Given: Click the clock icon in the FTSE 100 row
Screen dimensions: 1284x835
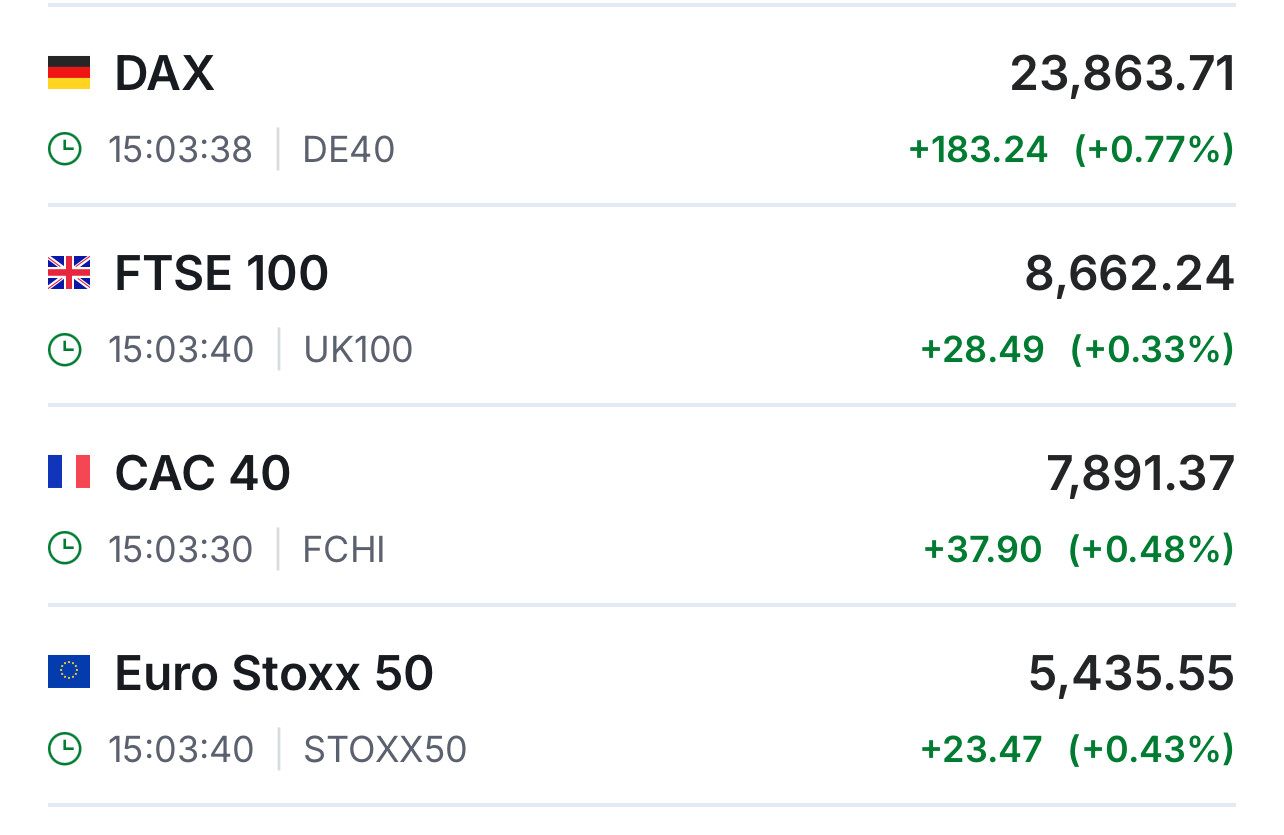Looking at the screenshot, I should (65, 350).
